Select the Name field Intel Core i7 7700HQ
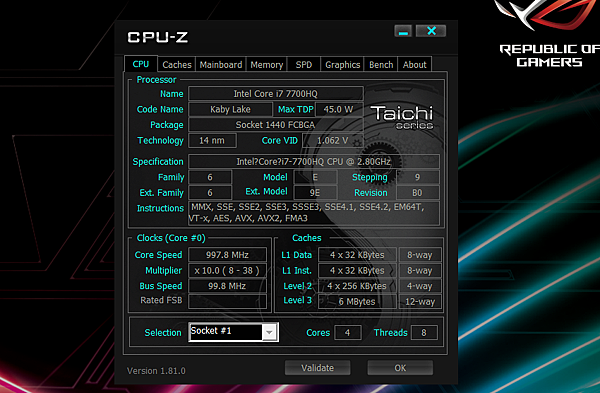 point(276,94)
